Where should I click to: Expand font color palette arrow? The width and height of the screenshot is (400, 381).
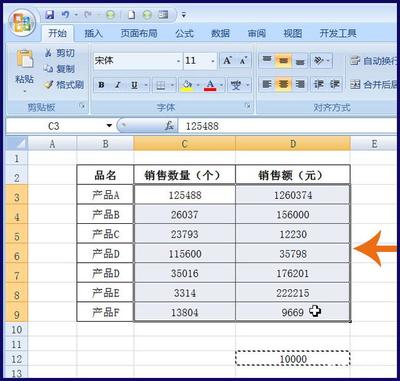pos(221,86)
